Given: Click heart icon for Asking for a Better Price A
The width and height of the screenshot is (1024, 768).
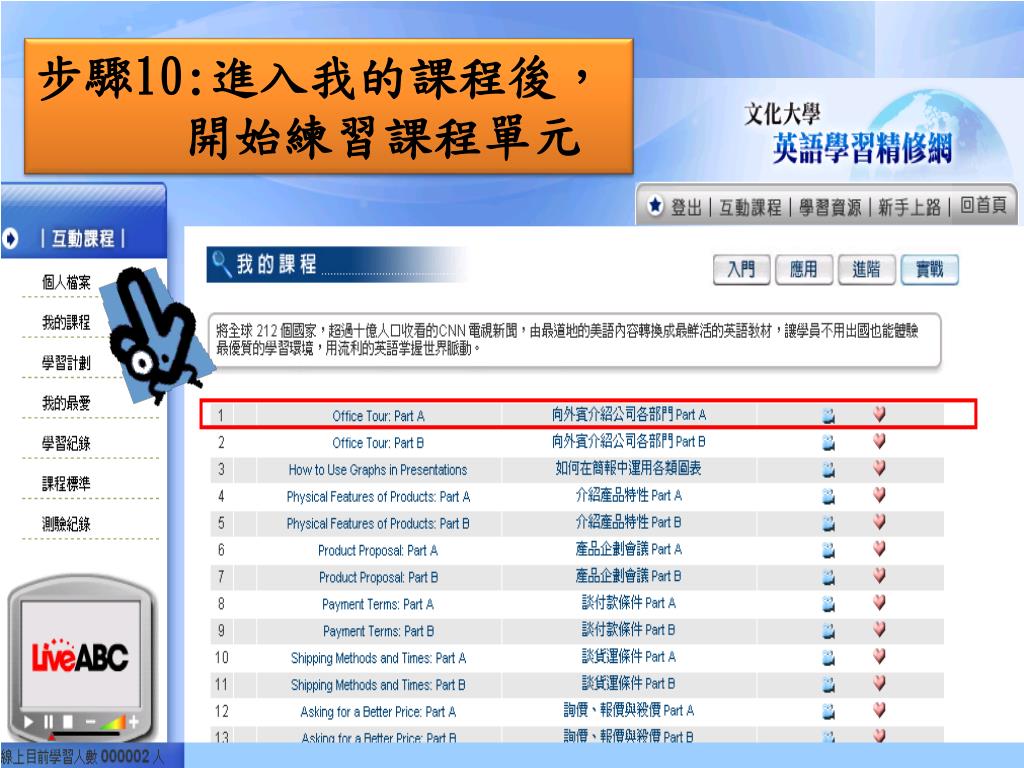Looking at the screenshot, I should click(880, 709).
